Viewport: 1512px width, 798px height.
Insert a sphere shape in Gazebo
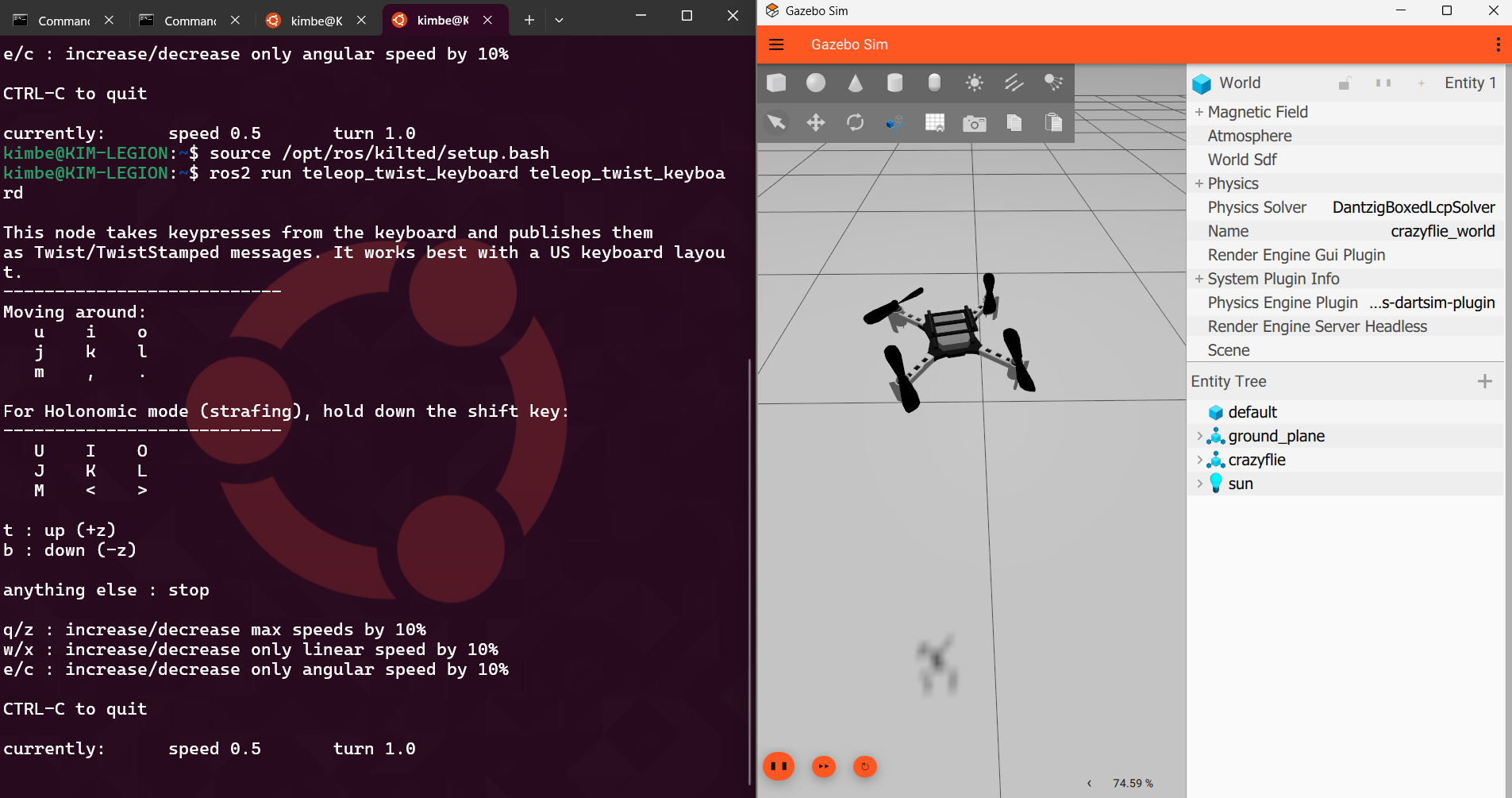click(816, 83)
